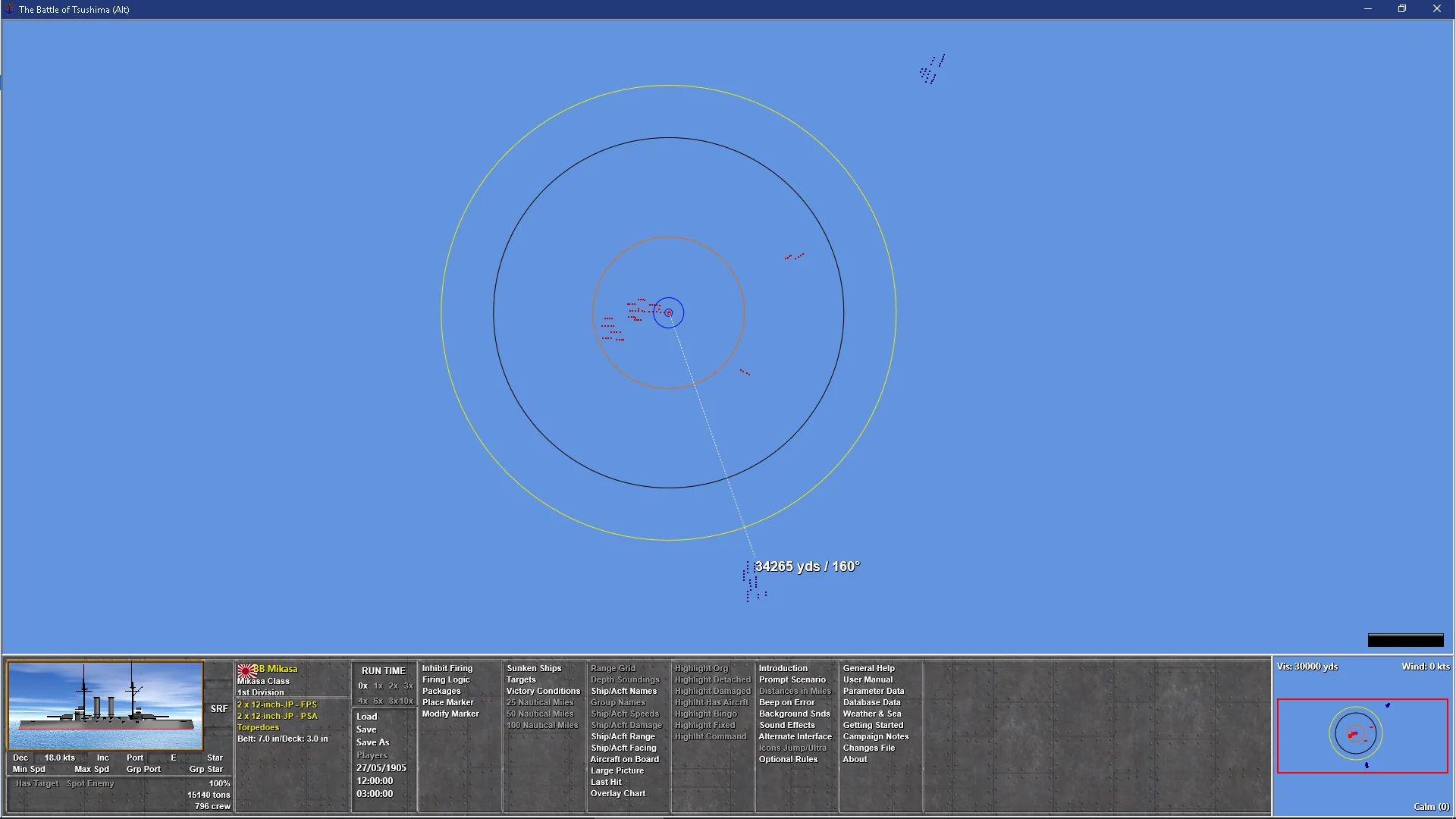Open the User Manual
The height and width of the screenshot is (819, 1456).
click(868, 679)
